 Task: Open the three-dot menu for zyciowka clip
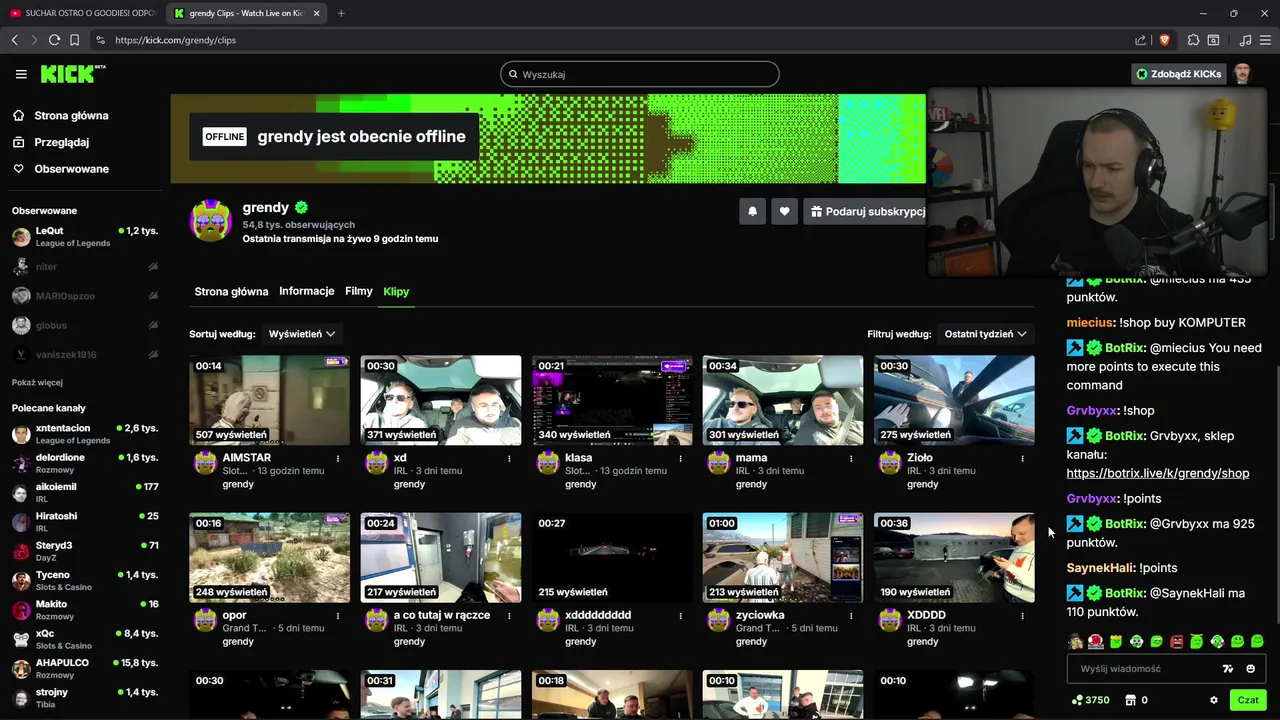tap(851, 616)
